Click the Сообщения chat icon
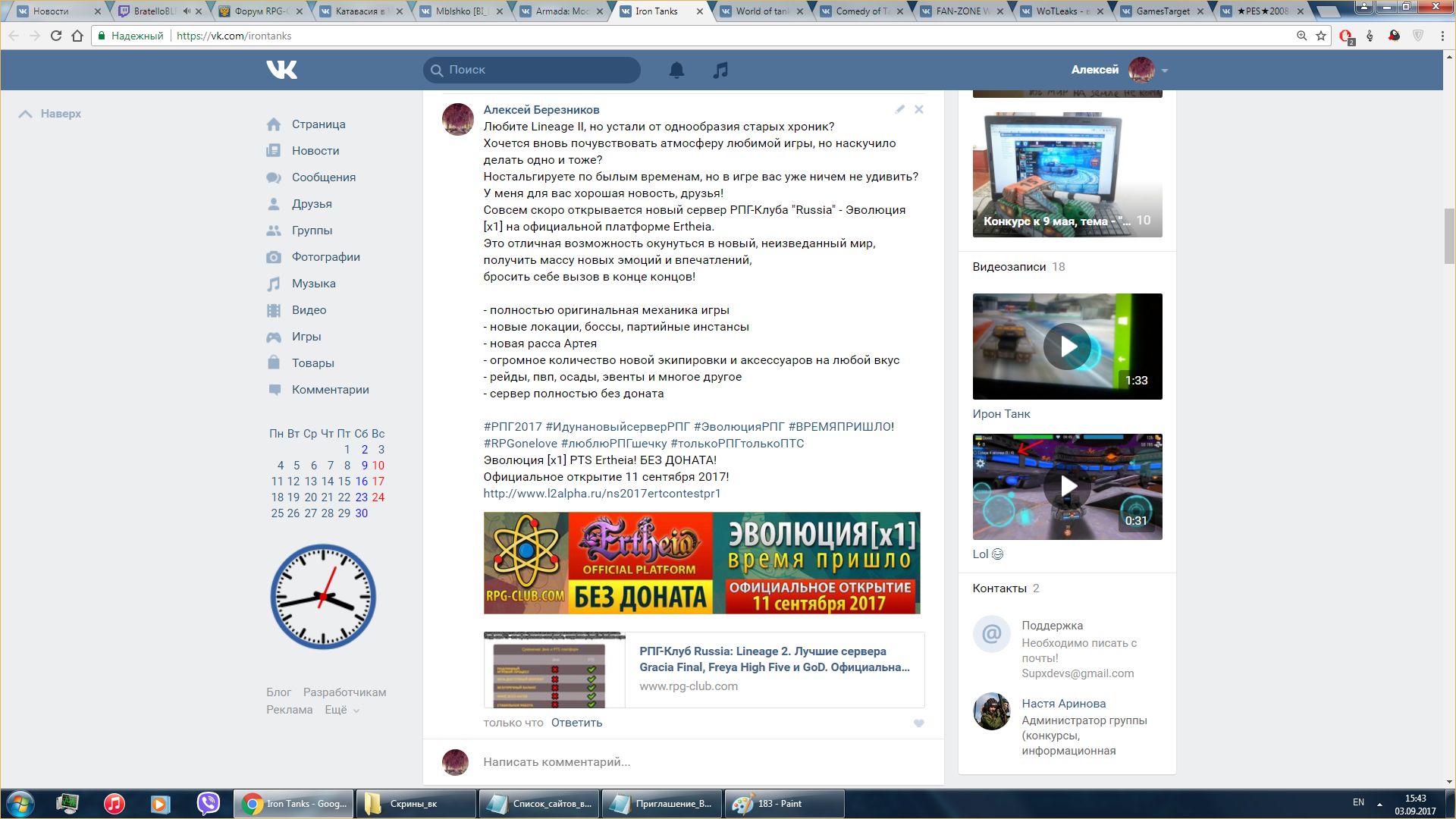This screenshot has height=819, width=1456. (274, 177)
